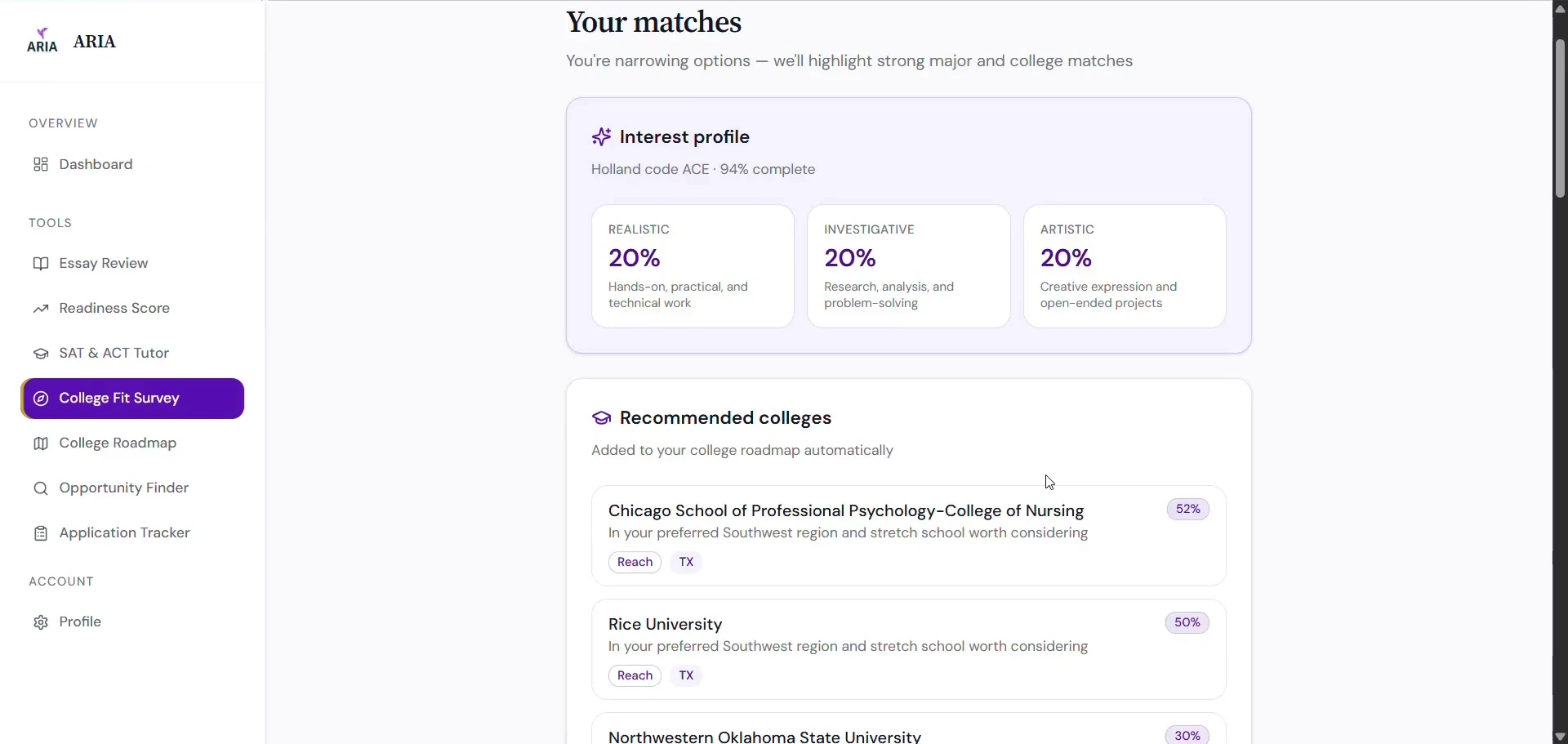The height and width of the screenshot is (744, 1568).
Task: Click the Profile gear icon
Action: [41, 622]
